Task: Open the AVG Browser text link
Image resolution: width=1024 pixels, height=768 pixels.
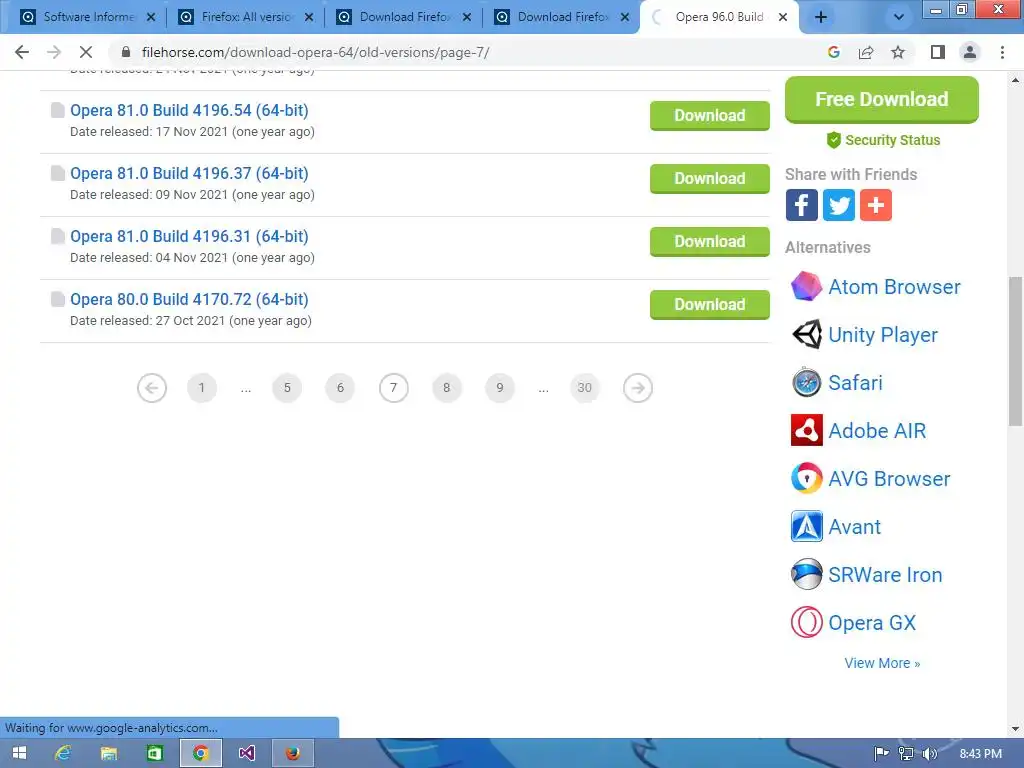Action: click(x=889, y=479)
